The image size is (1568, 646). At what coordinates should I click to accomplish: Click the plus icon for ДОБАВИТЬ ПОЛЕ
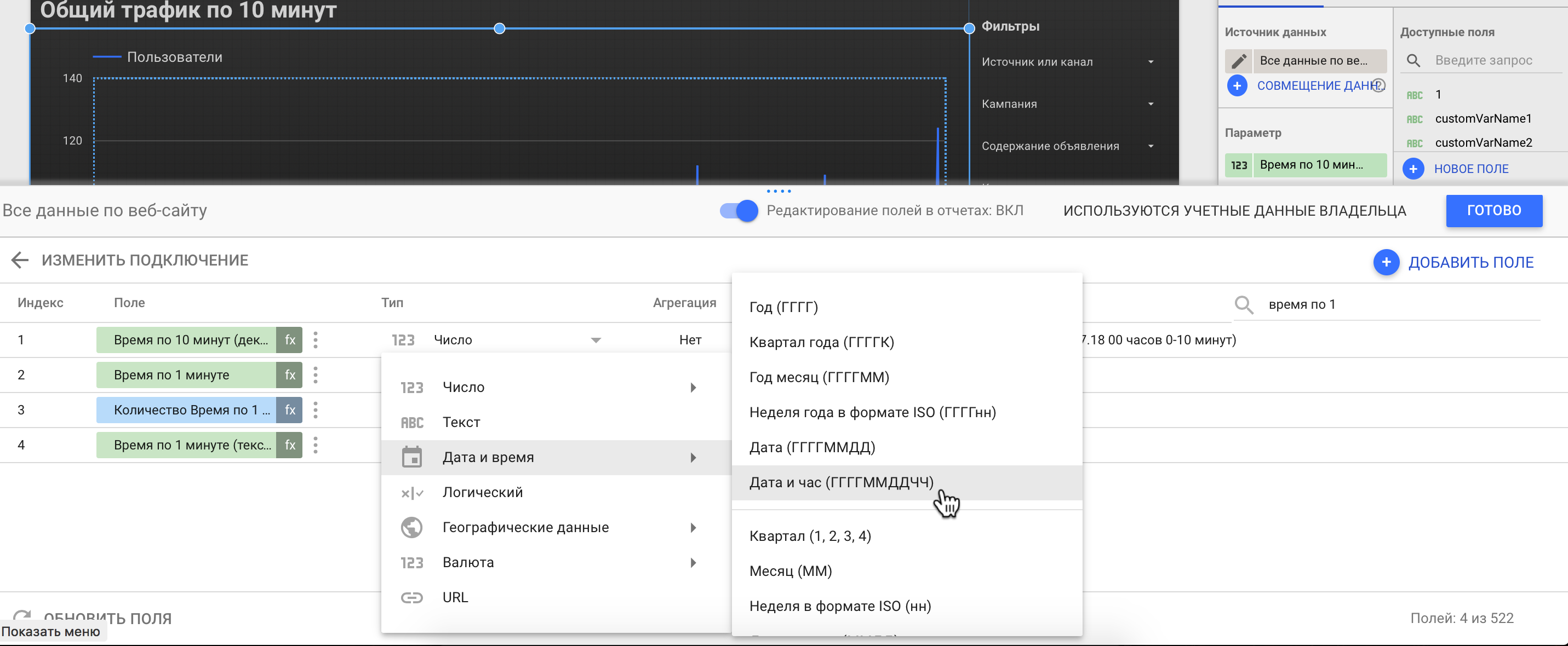(1386, 262)
